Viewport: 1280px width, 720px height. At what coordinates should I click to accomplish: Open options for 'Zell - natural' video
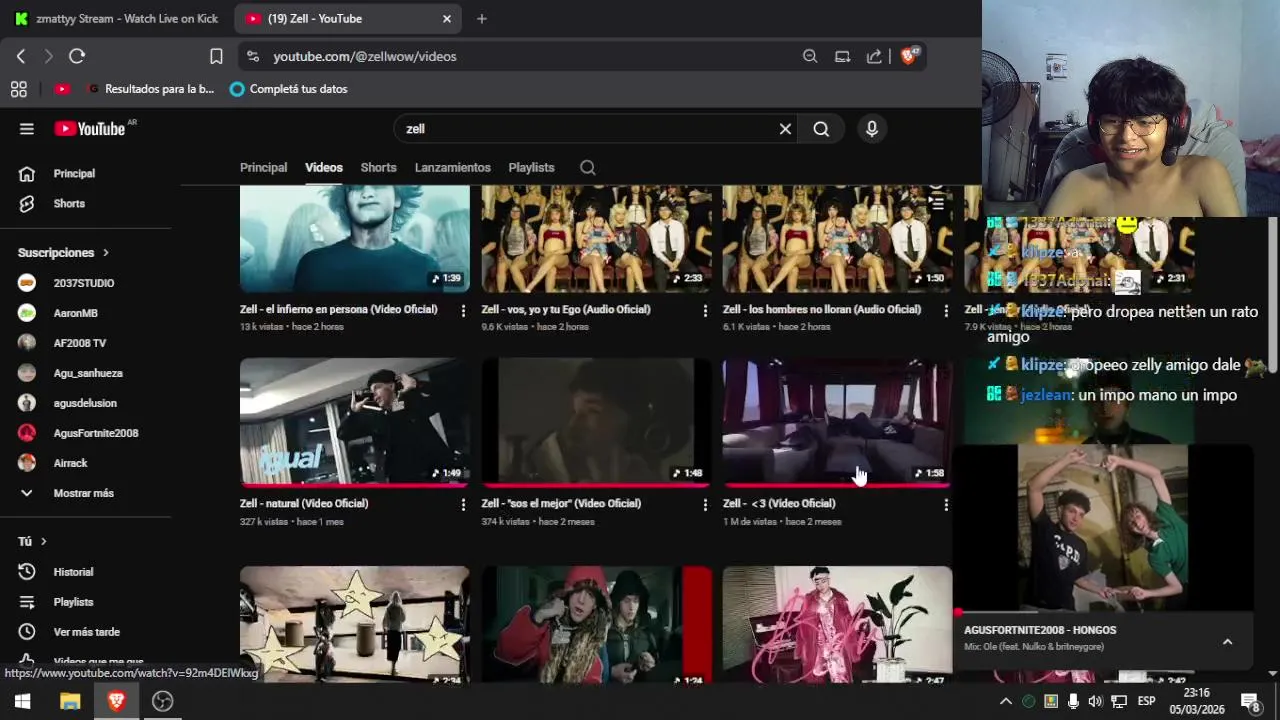463,505
